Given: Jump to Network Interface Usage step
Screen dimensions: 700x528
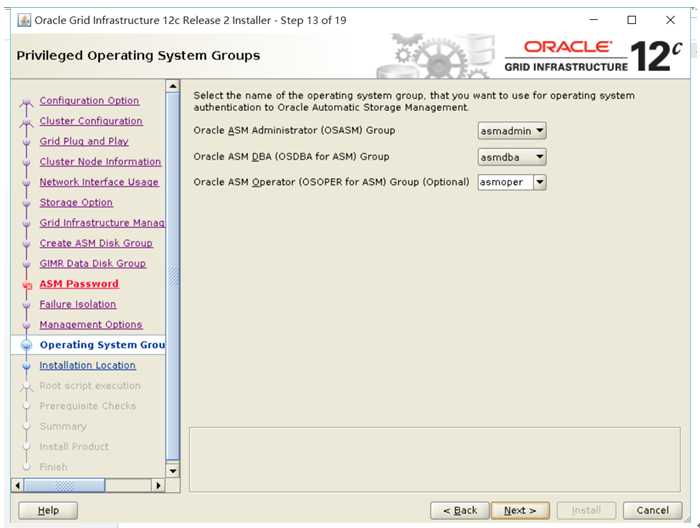Looking at the screenshot, I should tap(99, 182).
